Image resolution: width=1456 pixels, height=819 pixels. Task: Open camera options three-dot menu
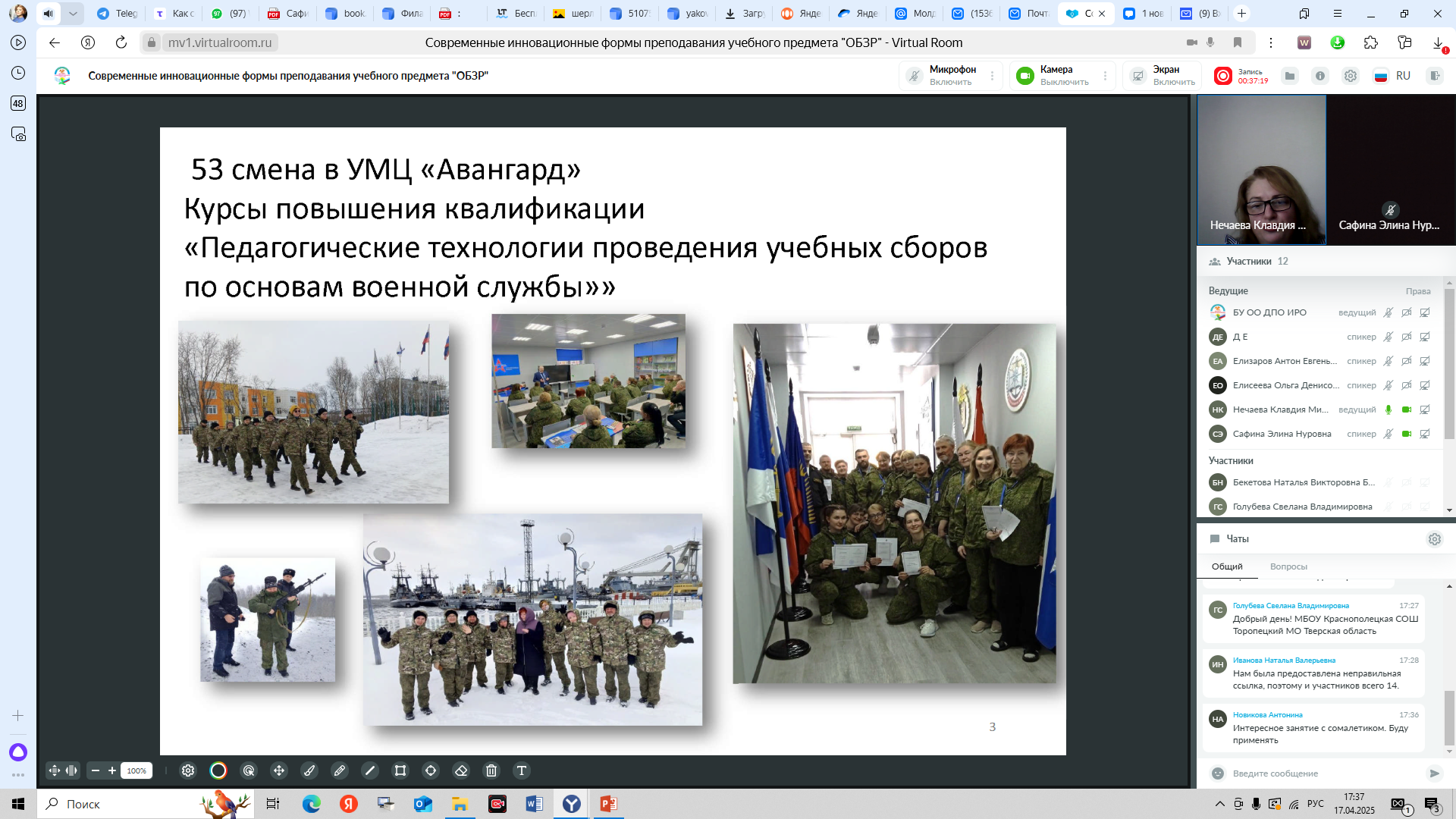click(1105, 76)
